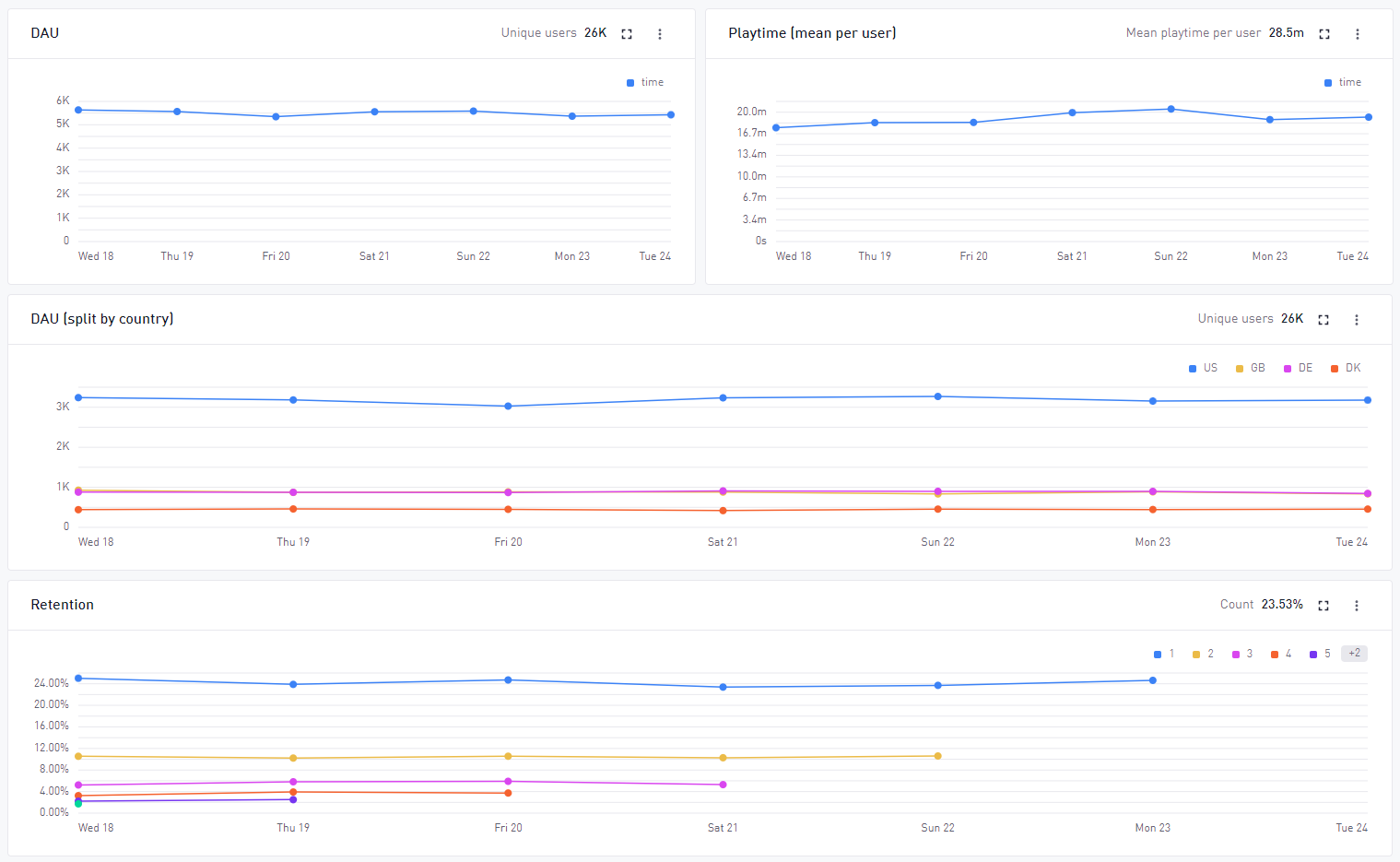Click the 20.0m axis label in Playtime
The image size is (1400, 862).
coord(752,112)
